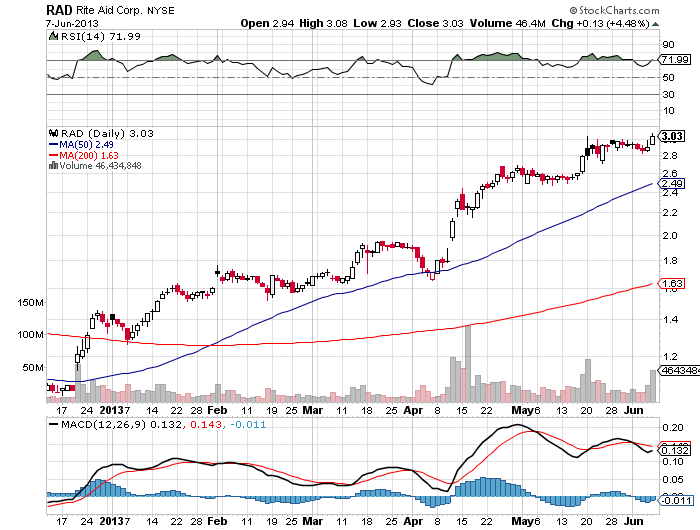
Task: Click the 2013 label on price chart axis
Action: coord(112,410)
